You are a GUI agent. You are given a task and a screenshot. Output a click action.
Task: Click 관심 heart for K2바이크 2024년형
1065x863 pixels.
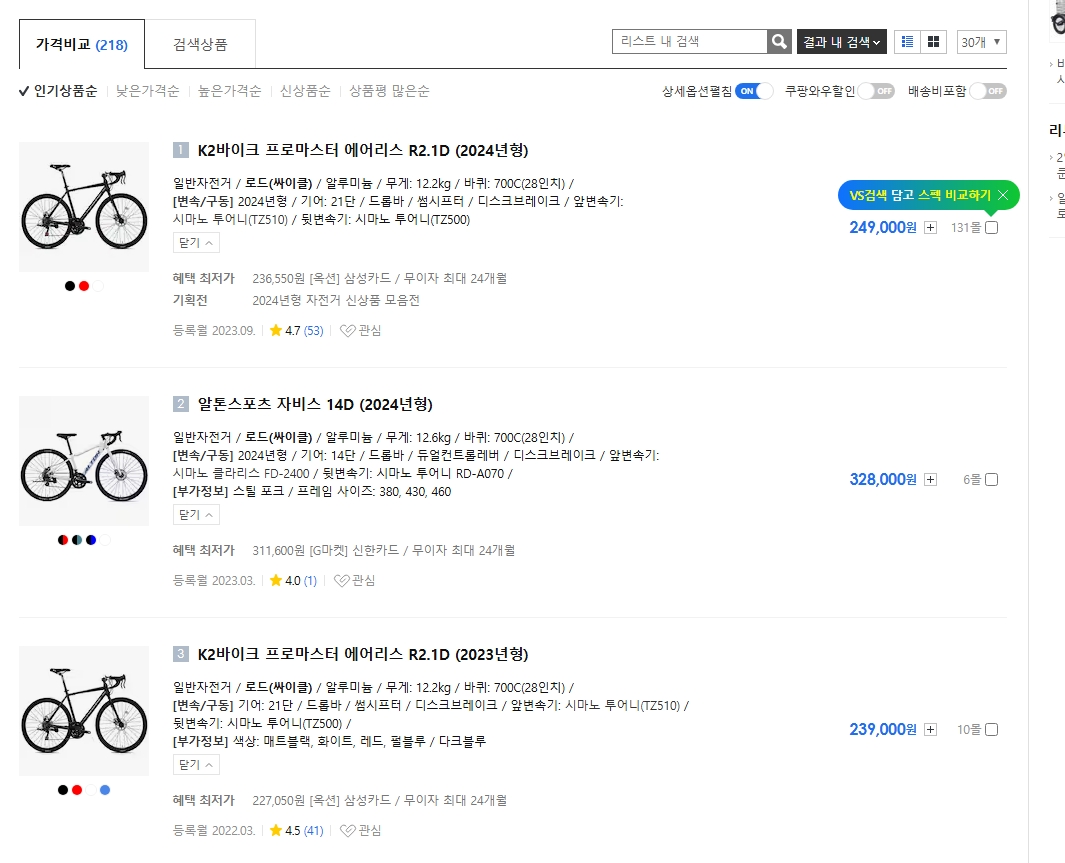pyautogui.click(x=360, y=331)
